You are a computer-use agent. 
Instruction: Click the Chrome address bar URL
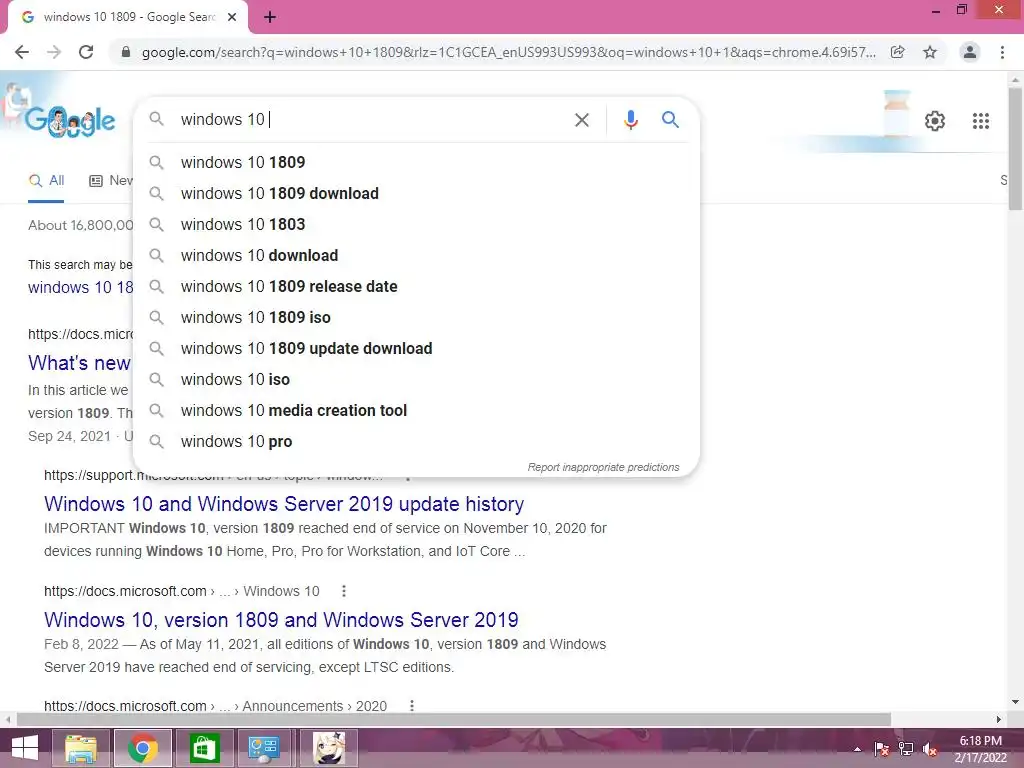coord(508,52)
